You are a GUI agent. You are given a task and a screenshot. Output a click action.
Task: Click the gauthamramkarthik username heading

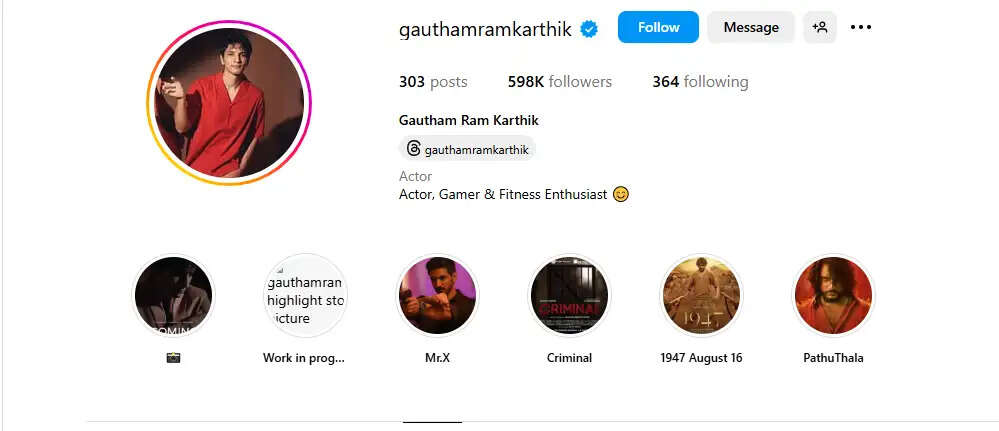point(485,29)
